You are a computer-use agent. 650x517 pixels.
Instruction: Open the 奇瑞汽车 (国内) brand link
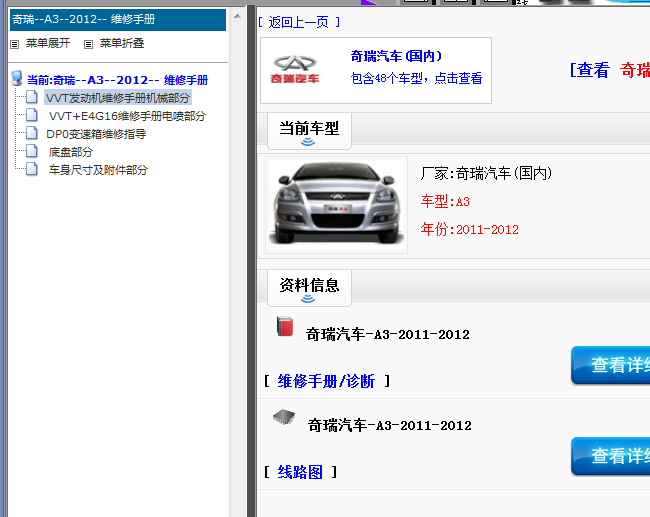[x=396, y=56]
